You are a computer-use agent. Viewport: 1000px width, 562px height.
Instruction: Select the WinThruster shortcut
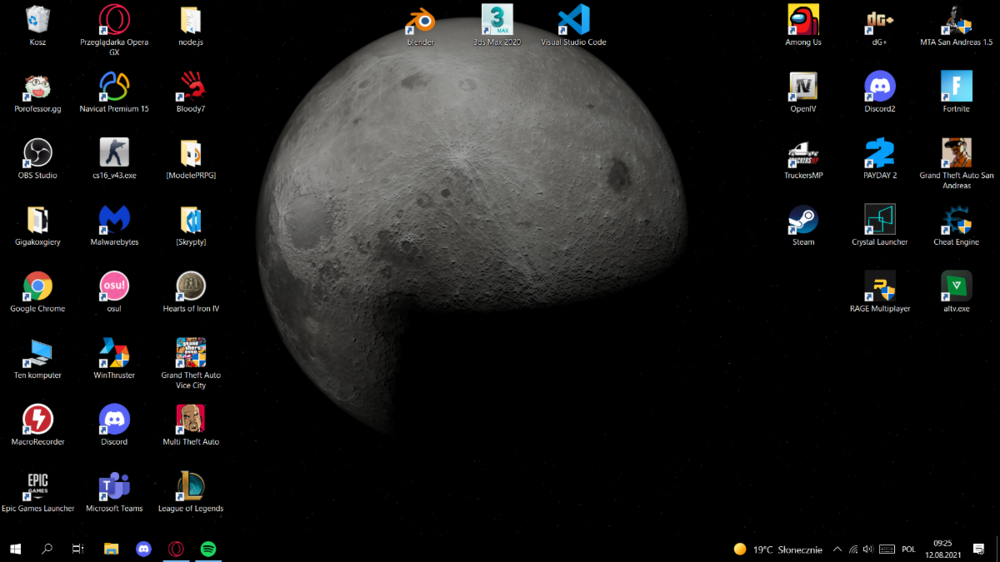(114, 360)
